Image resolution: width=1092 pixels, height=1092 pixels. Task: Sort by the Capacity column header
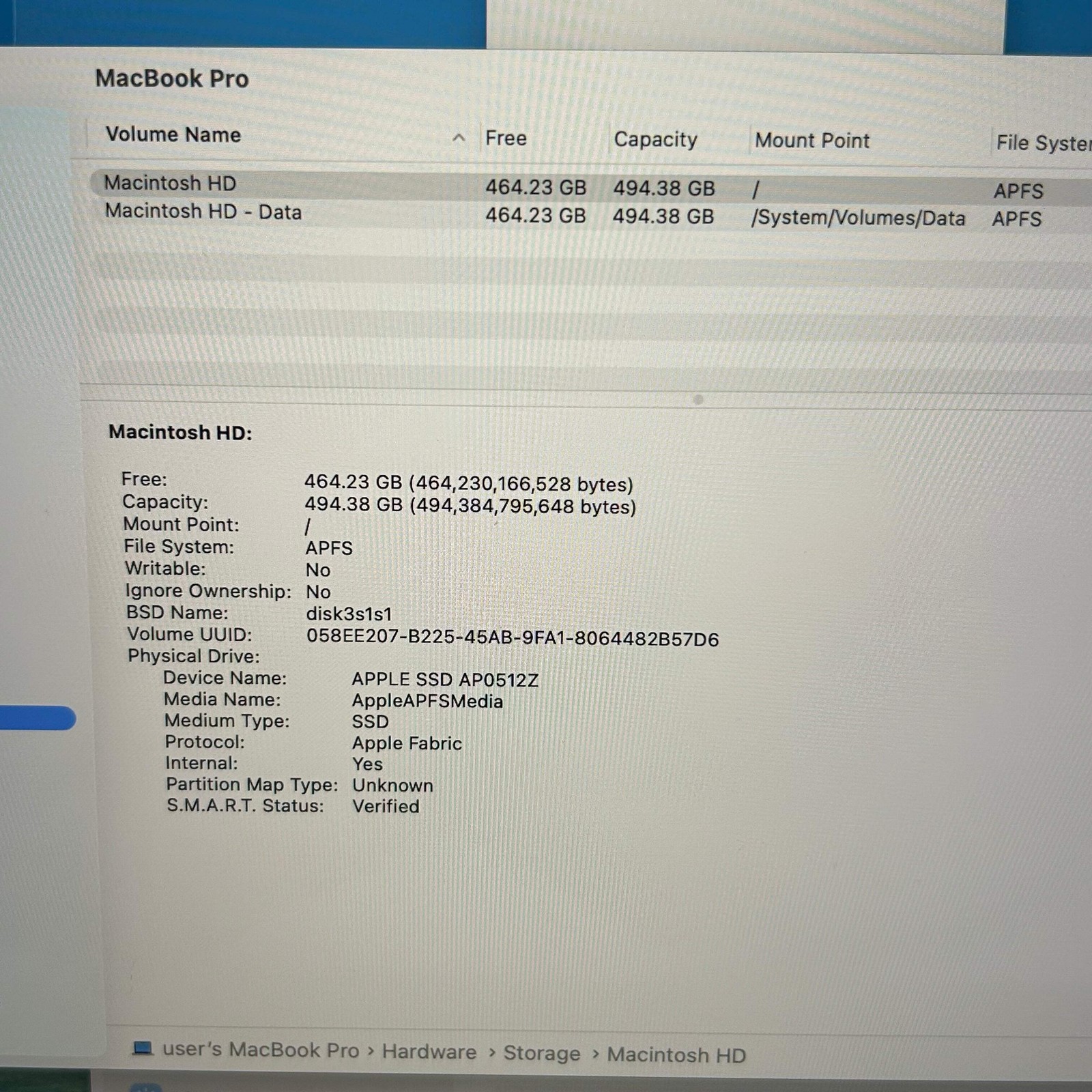655,139
